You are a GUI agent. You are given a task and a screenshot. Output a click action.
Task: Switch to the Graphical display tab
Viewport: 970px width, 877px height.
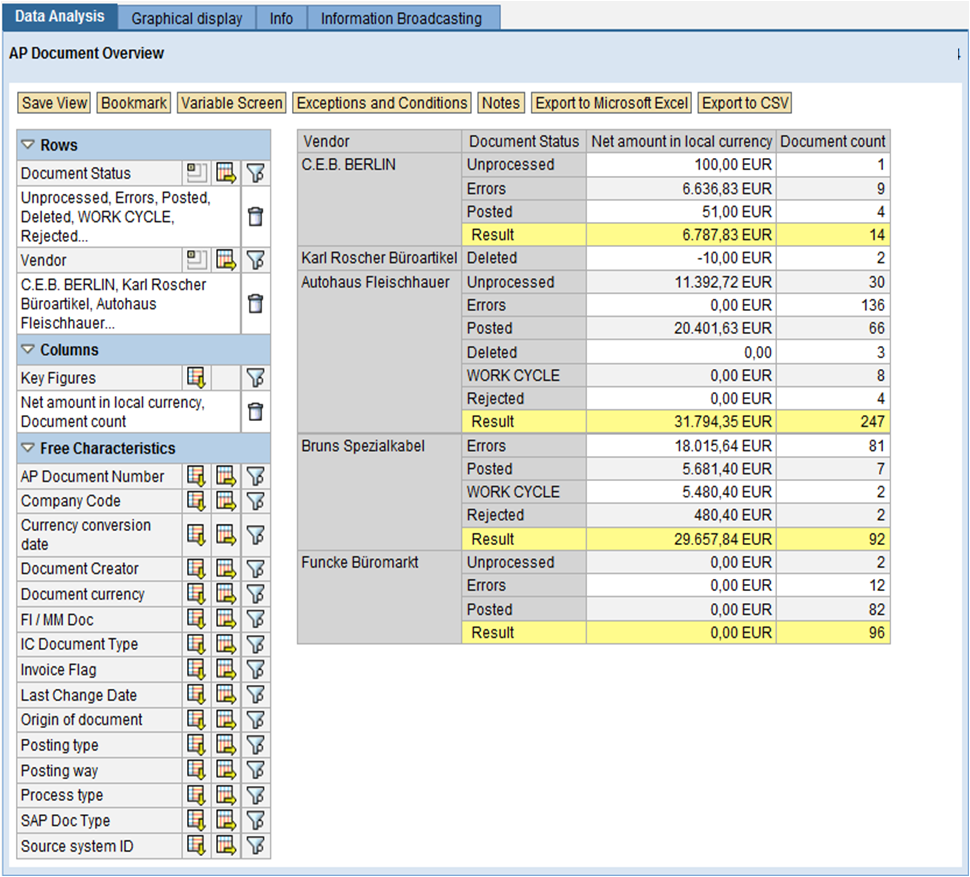tap(186, 17)
